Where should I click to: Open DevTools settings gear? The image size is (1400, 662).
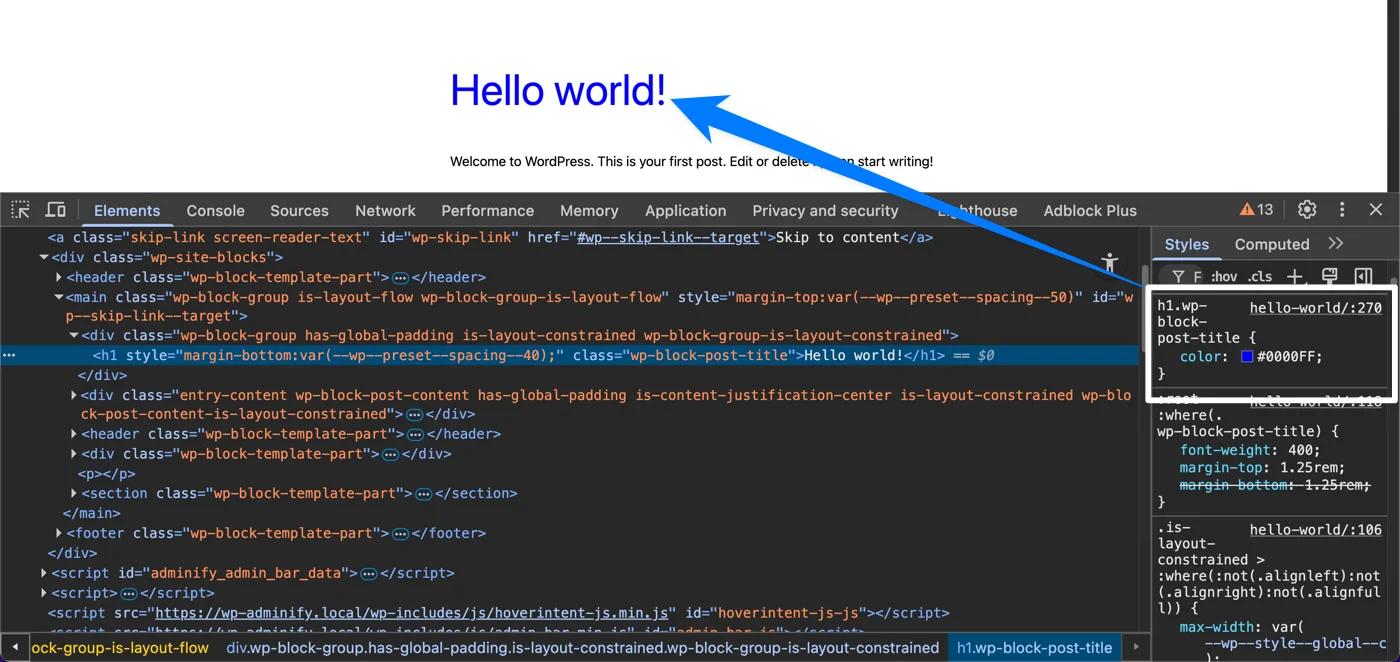(1307, 210)
